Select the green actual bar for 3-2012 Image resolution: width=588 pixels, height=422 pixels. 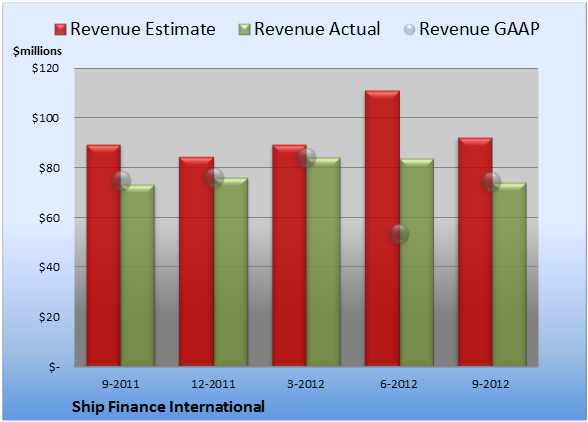click(x=323, y=262)
